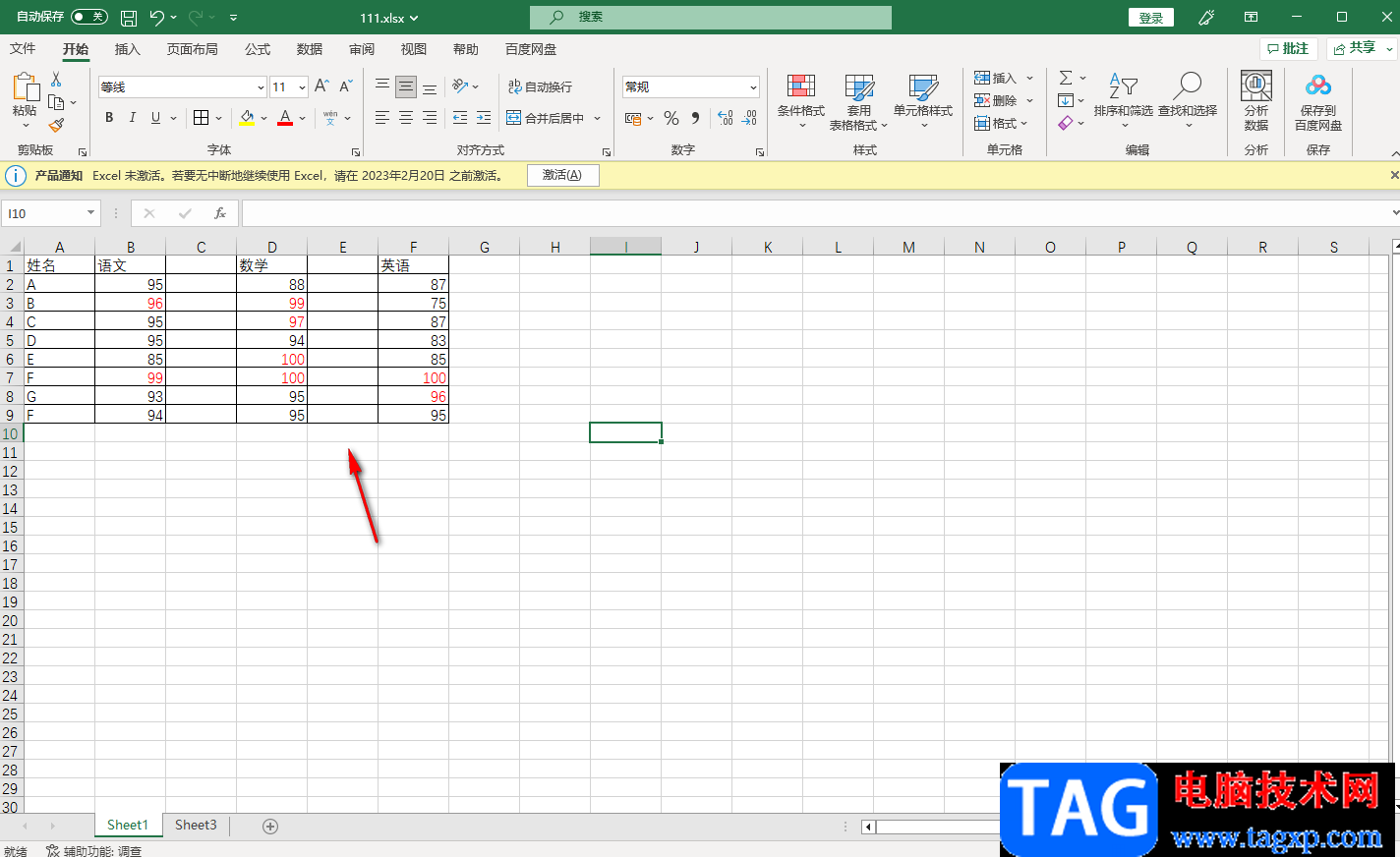Toggle the AutoSave switch

tap(89, 17)
